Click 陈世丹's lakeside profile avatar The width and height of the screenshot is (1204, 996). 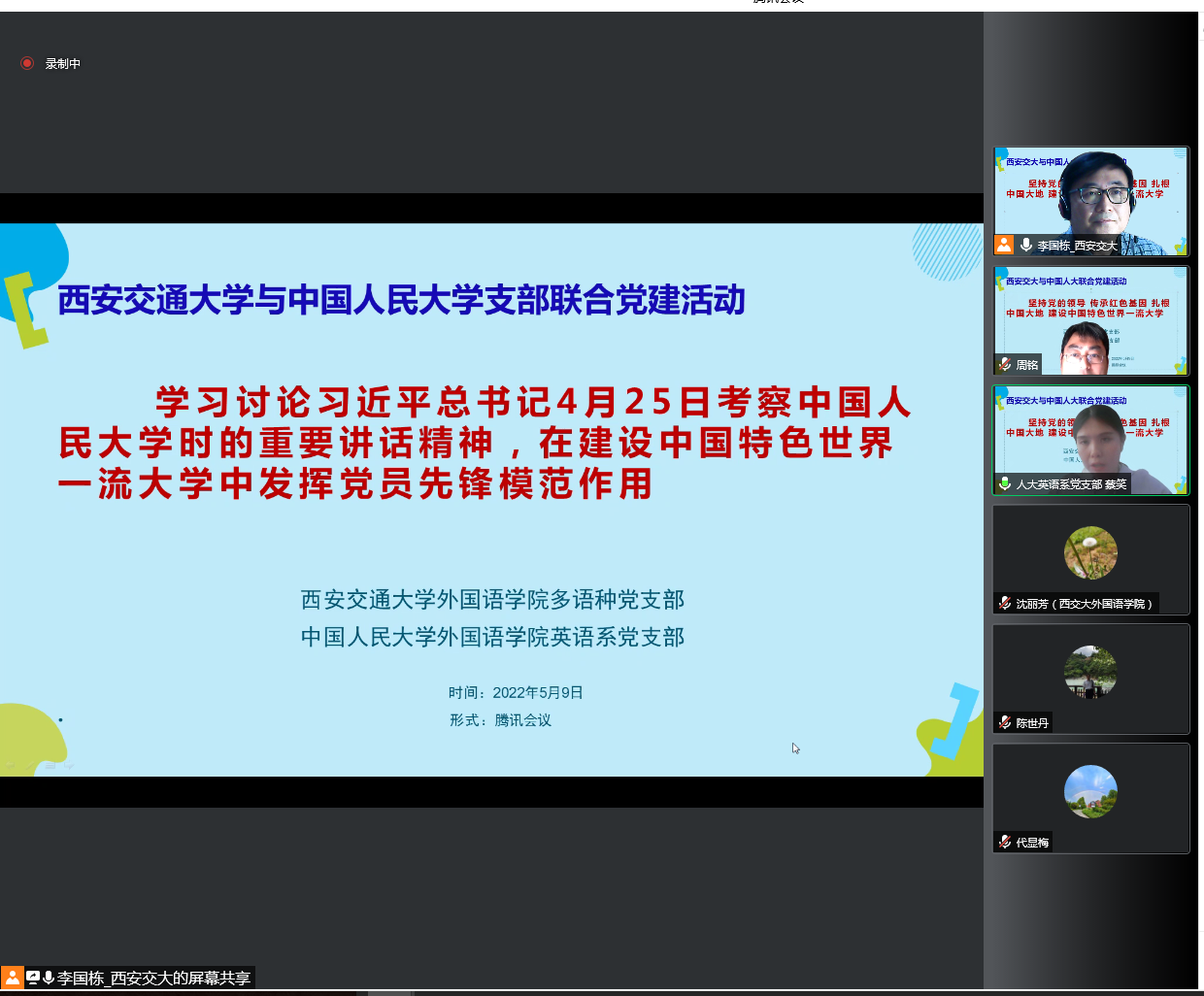tap(1090, 672)
